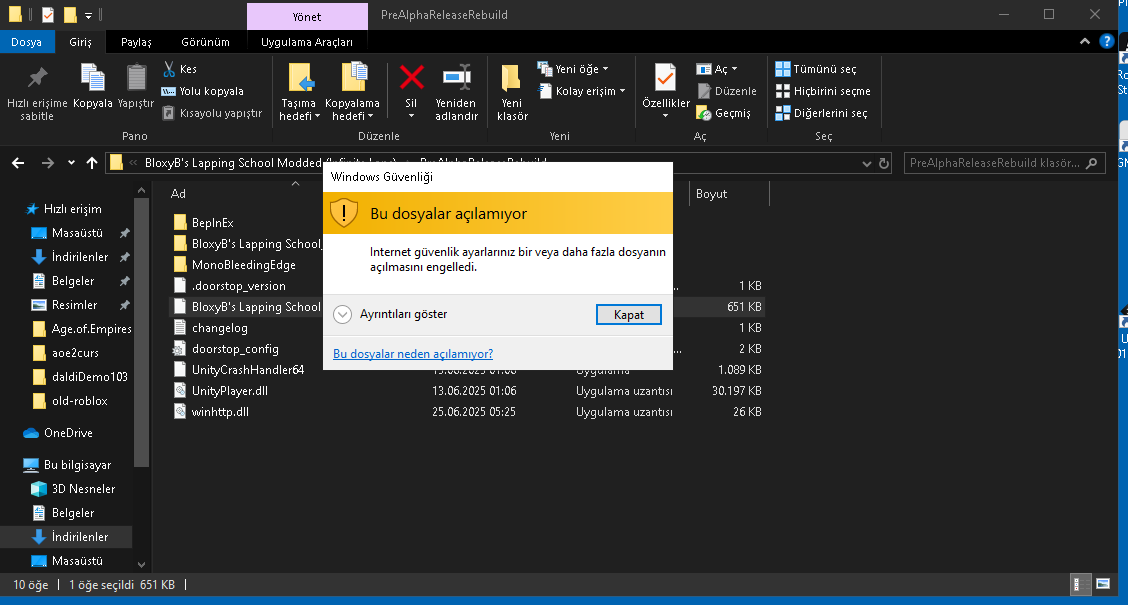Open 'Bu dosyalar neden açılamıyor?' link
The image size is (1128, 605).
[x=413, y=354]
